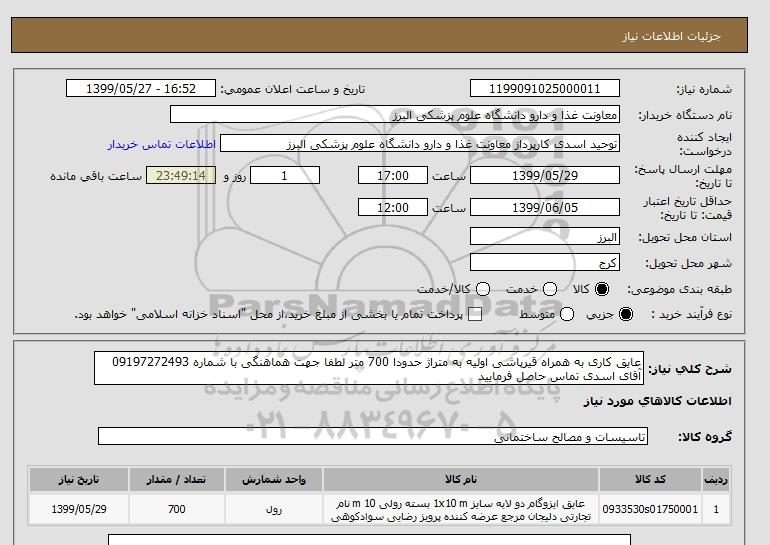
Task: Click the کد کالا column header
Action: pos(650,479)
